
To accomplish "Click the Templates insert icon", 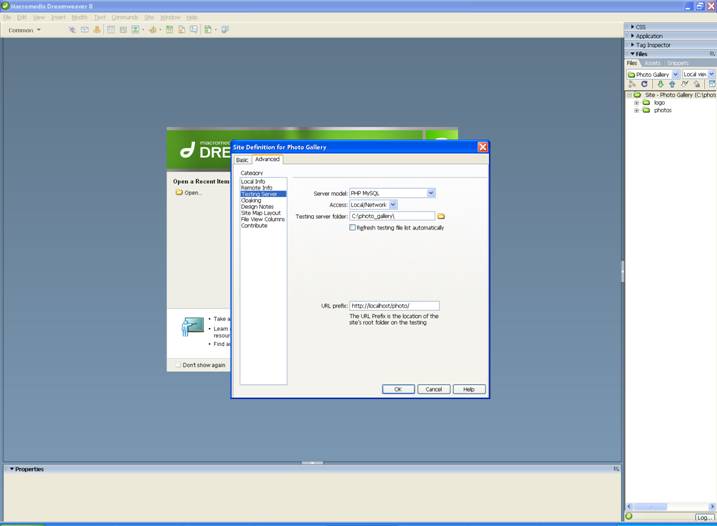I will (x=208, y=30).
